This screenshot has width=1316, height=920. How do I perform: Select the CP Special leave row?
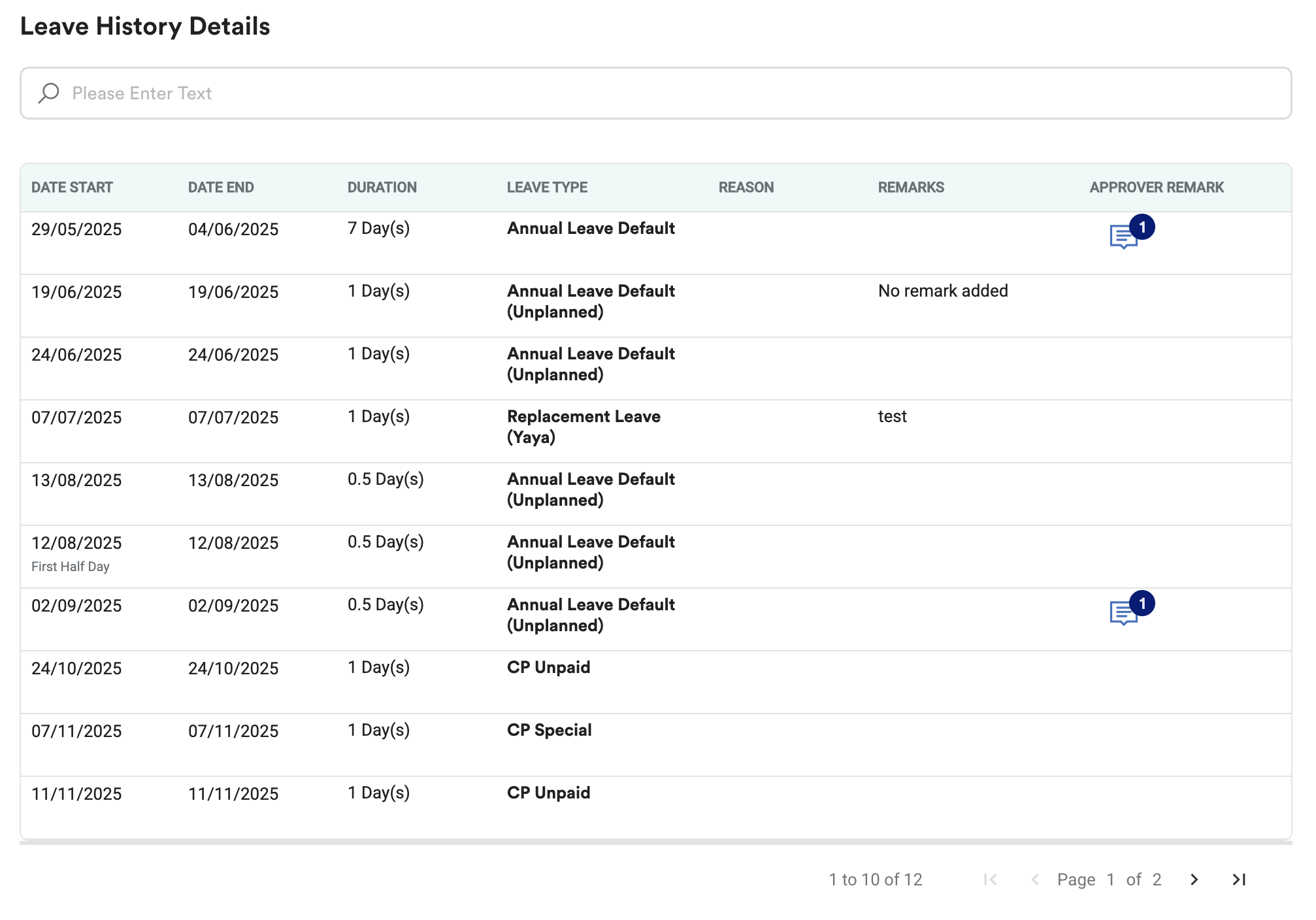coord(549,731)
